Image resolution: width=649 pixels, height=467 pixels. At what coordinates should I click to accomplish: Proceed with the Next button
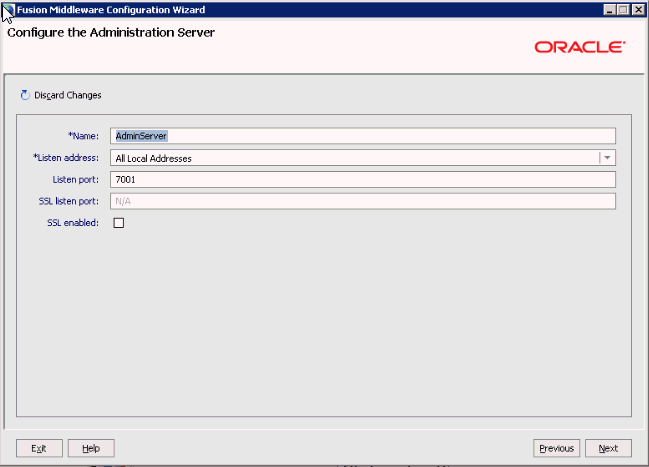coord(608,448)
